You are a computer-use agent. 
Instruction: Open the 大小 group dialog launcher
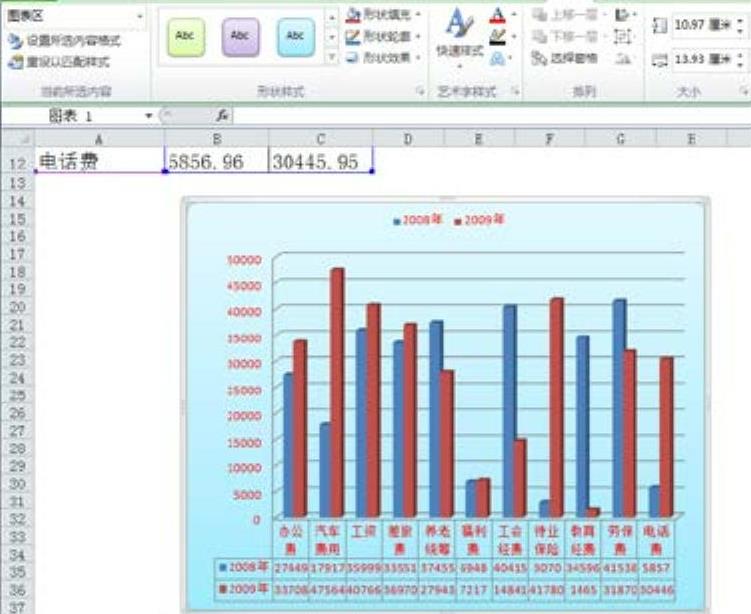coord(744,91)
